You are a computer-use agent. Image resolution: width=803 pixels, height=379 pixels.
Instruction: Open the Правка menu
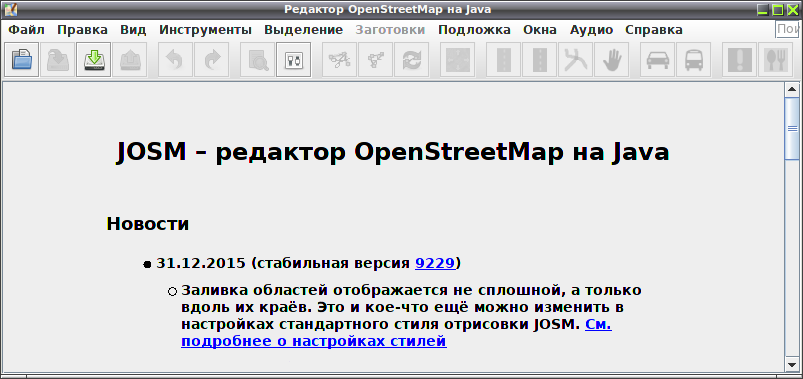(82, 30)
